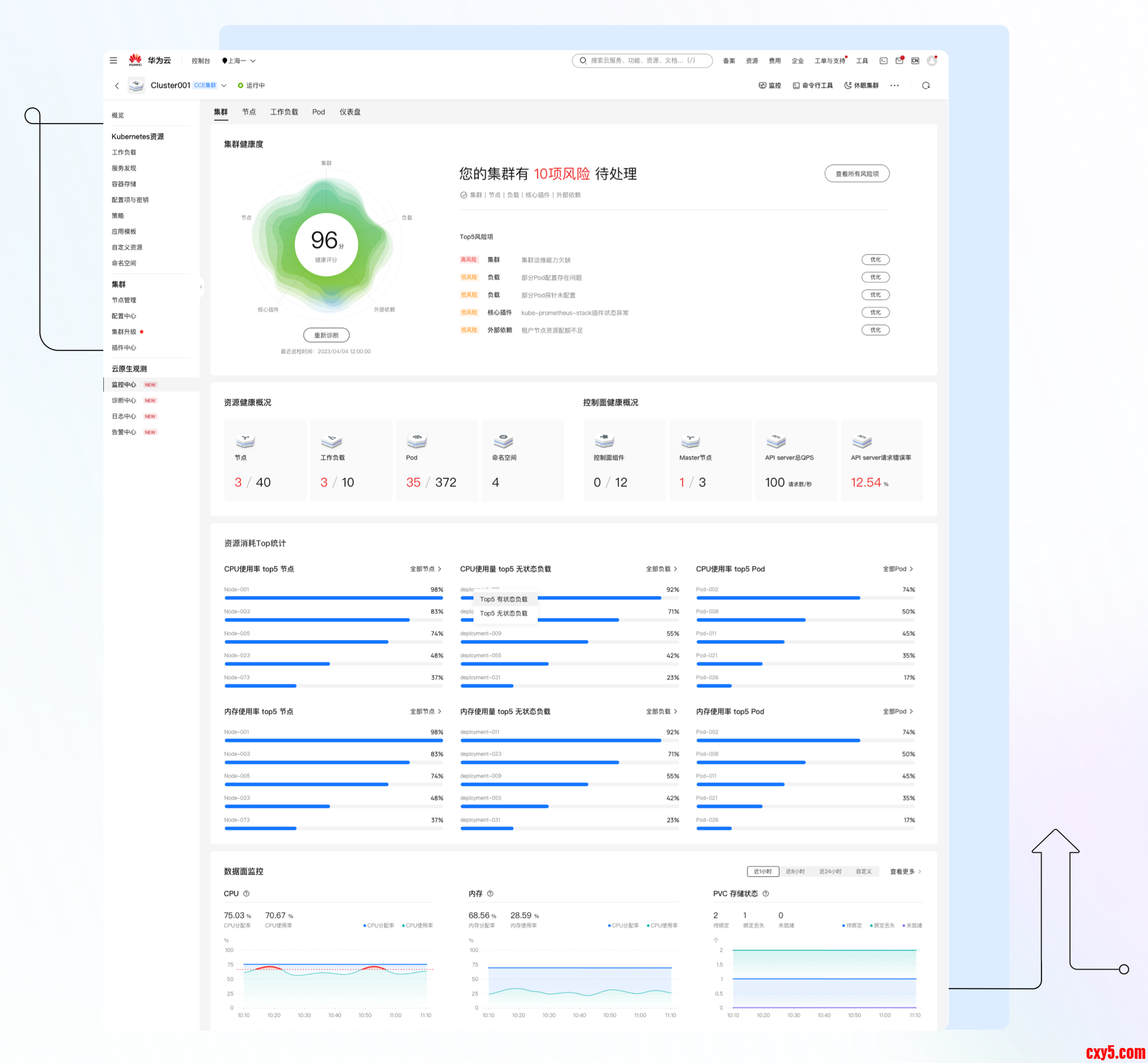Expand the 上海一 region dropdown
This screenshot has height=1063, width=1148.
click(239, 61)
